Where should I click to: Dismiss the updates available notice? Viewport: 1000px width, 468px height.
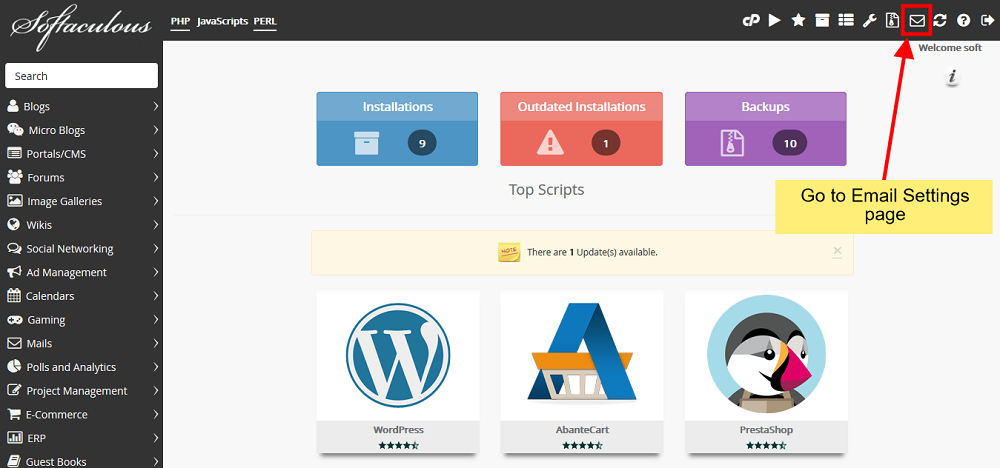[x=837, y=251]
